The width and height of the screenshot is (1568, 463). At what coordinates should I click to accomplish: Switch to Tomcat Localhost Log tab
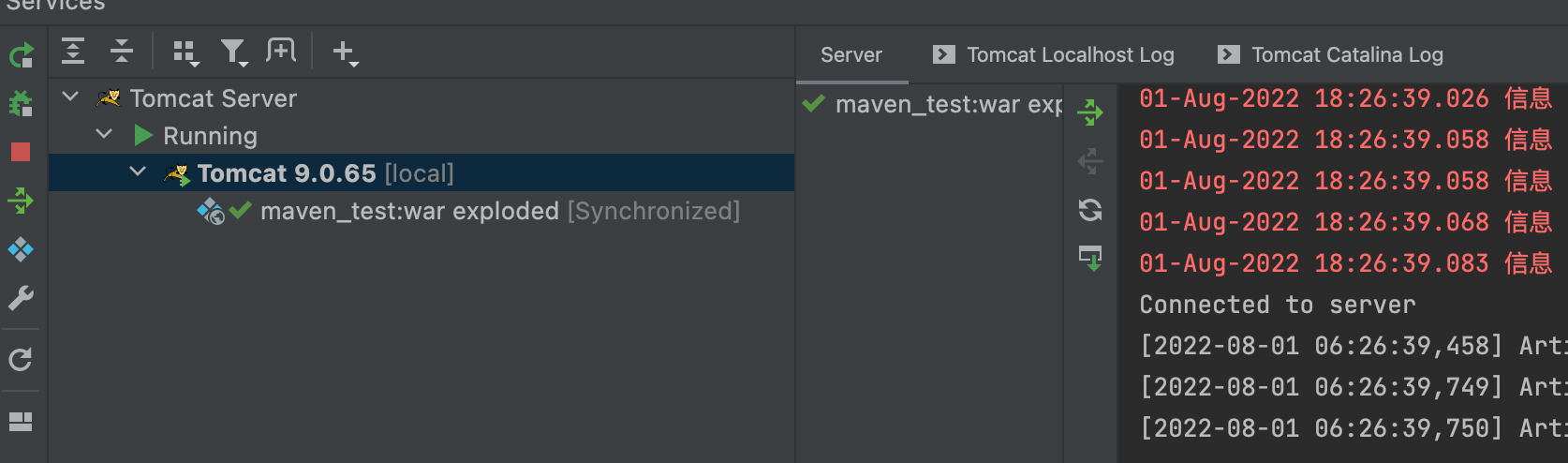pyautogui.click(x=1054, y=55)
